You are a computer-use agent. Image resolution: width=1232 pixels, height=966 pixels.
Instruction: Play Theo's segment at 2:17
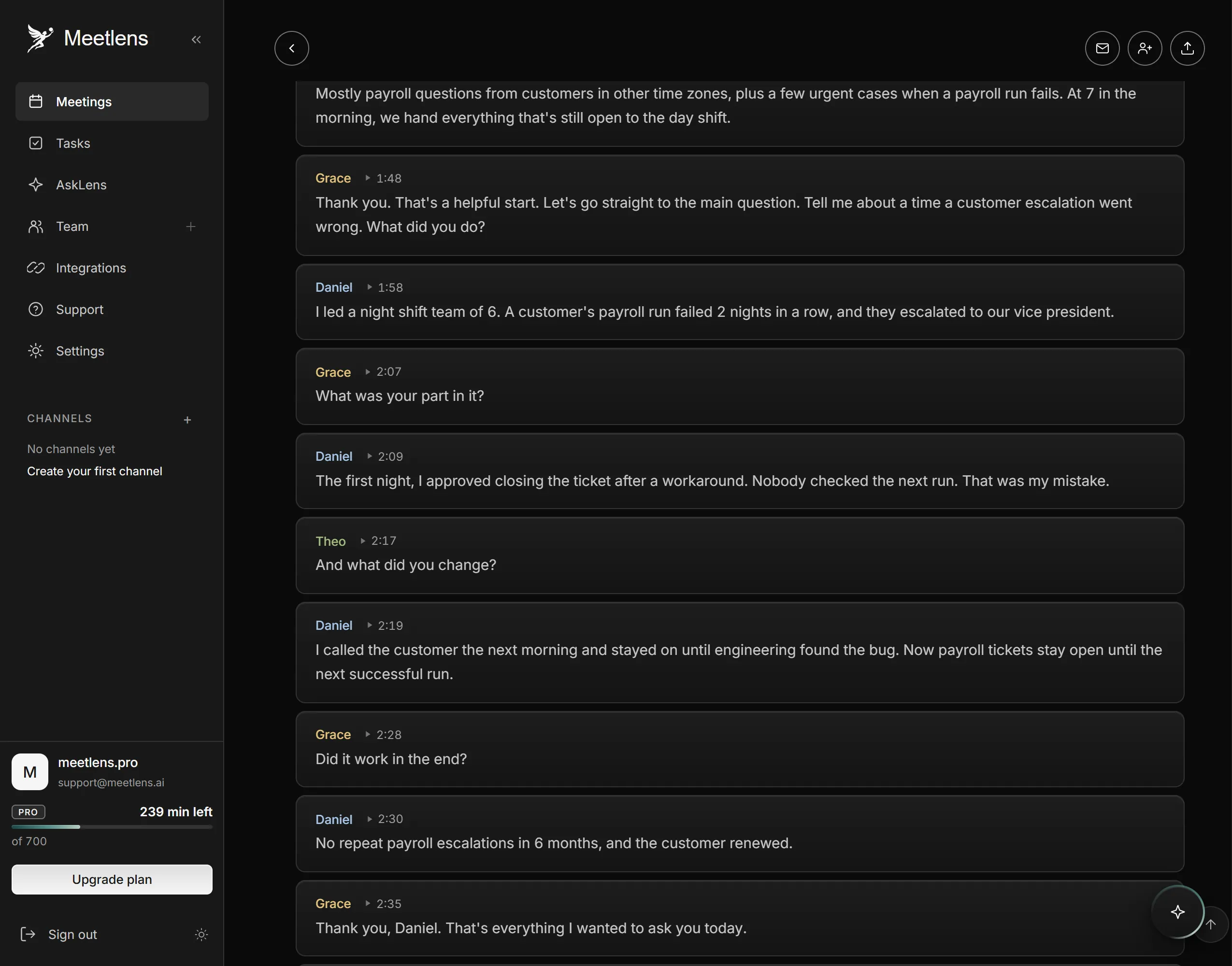[x=378, y=540]
